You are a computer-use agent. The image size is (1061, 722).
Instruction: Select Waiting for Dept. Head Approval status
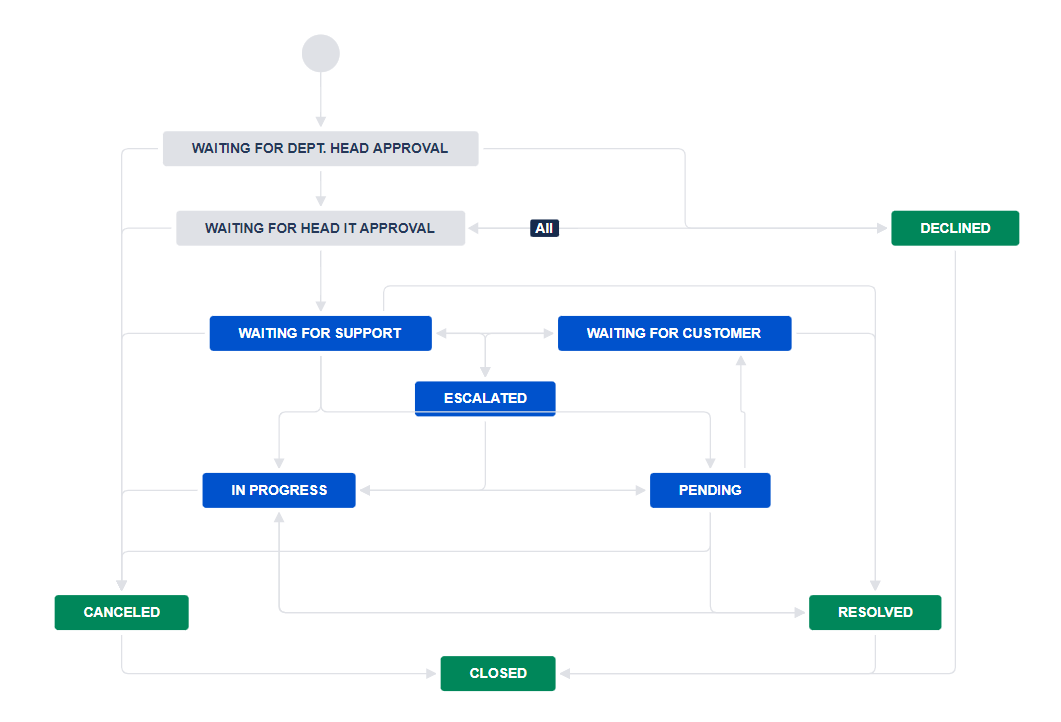point(321,148)
